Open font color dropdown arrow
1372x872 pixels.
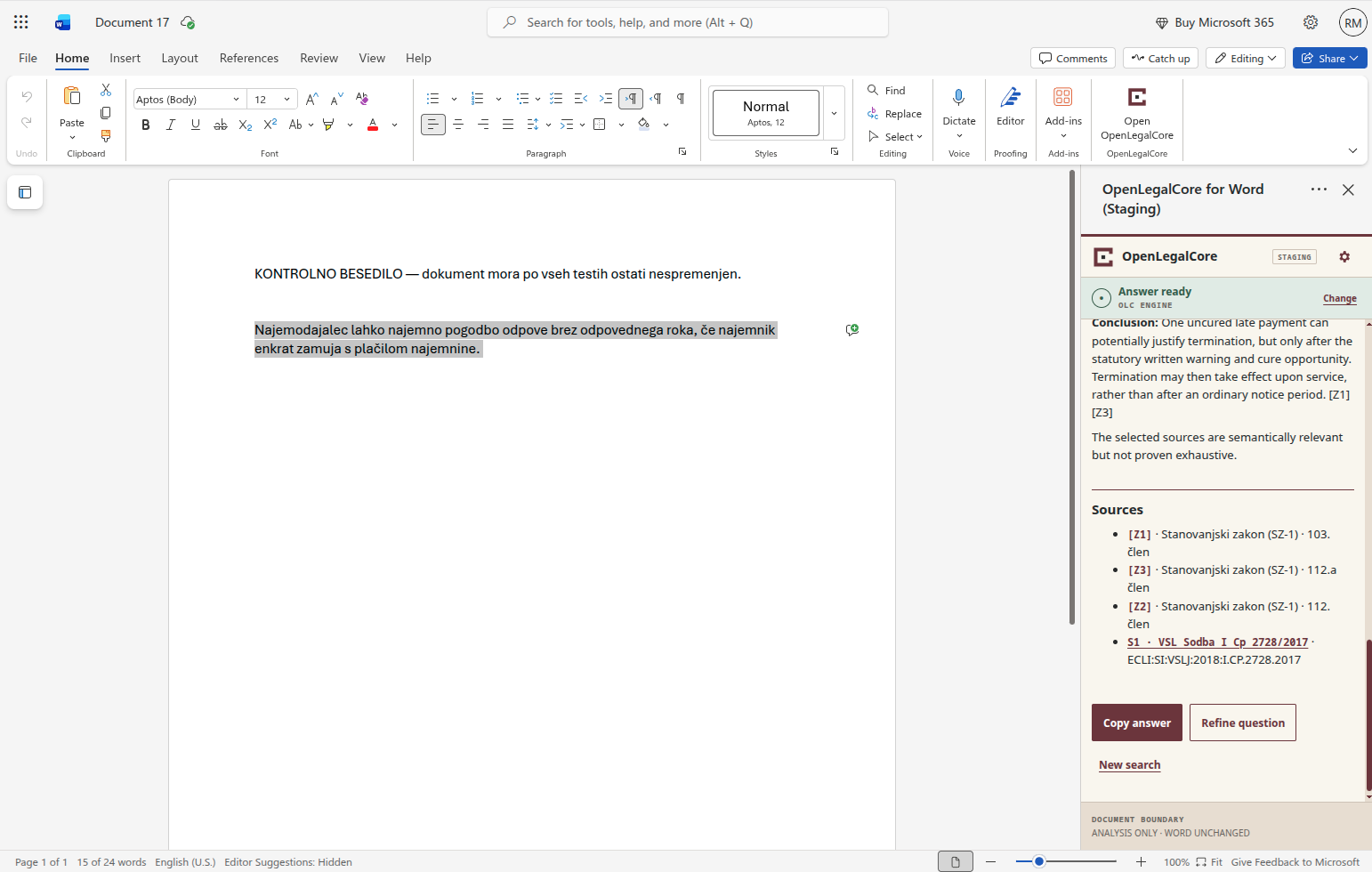[x=394, y=125]
